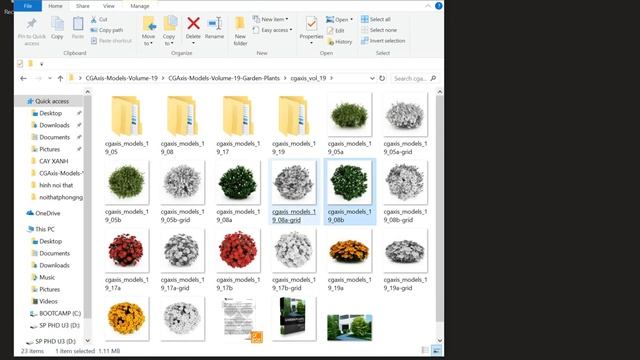
Task: Click quick access toolbar properties checkmark icon
Action: tap(20, 64)
